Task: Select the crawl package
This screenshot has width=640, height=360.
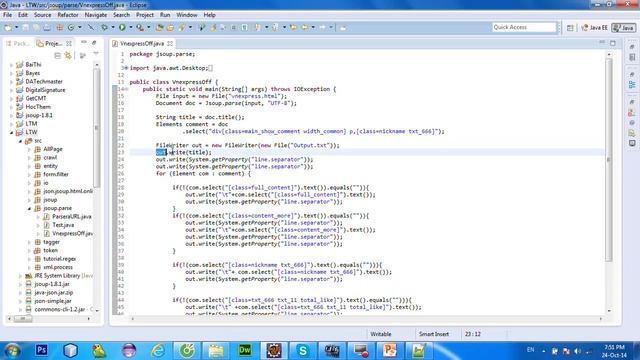Action: tap(50, 158)
